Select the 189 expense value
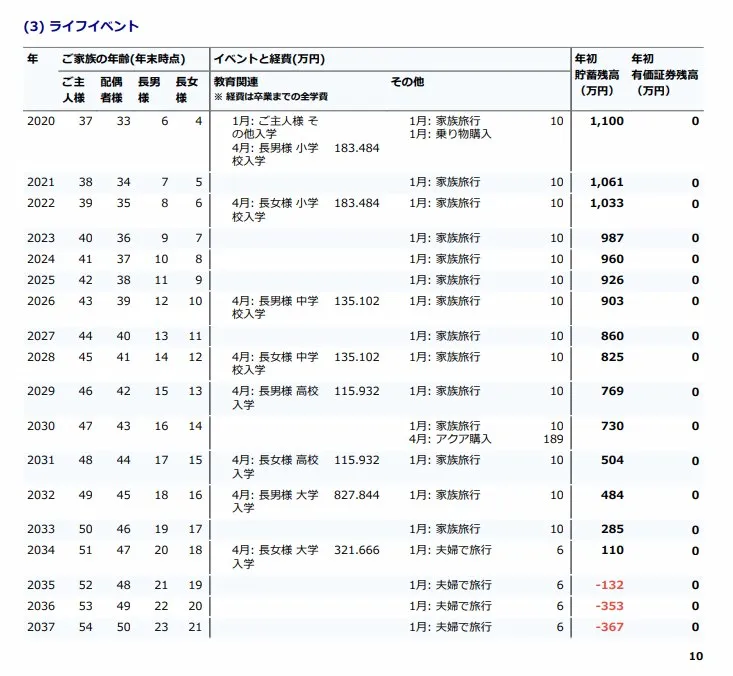The height and width of the screenshot is (676, 733). [552, 439]
